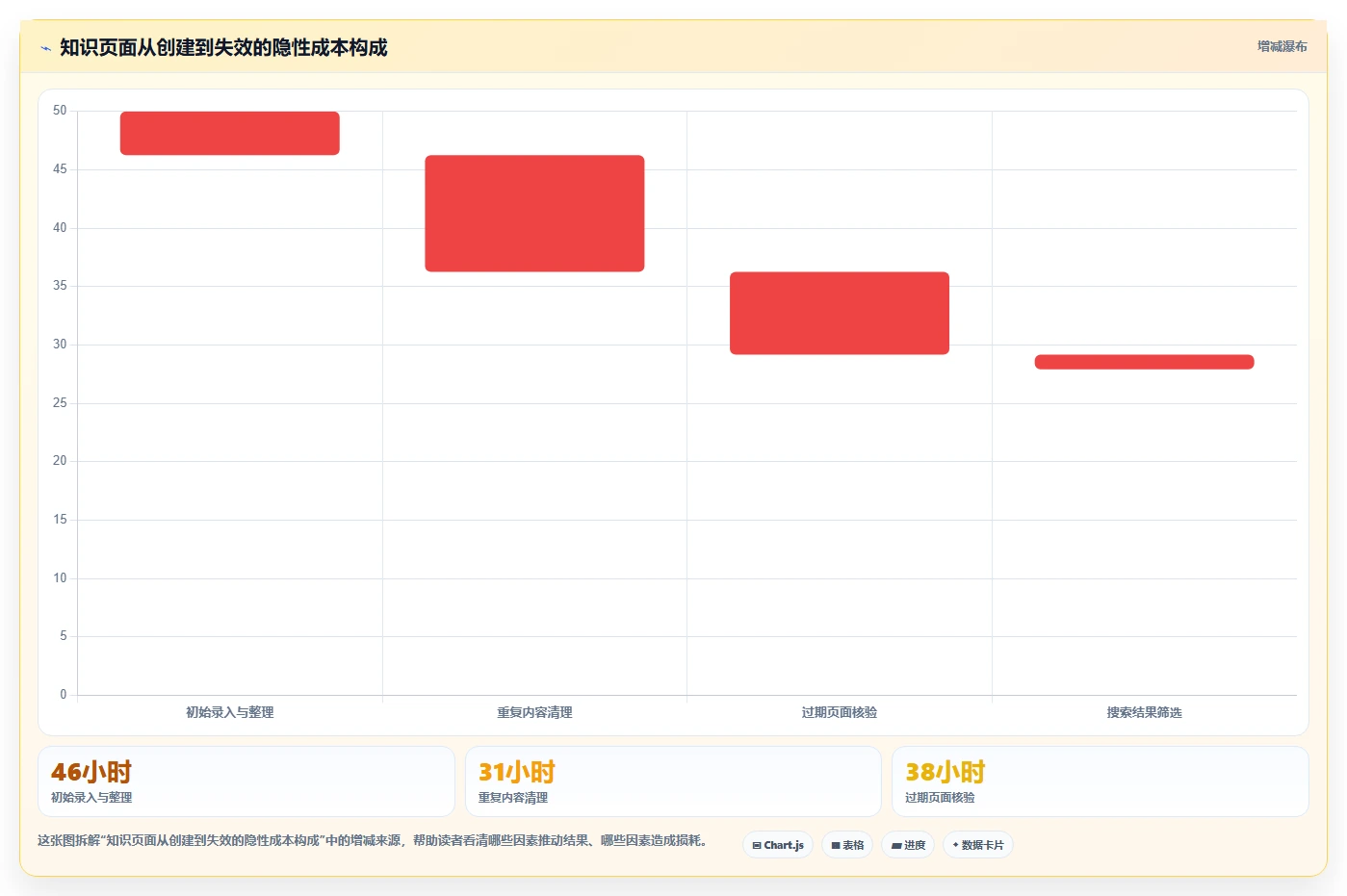Open the 46小时 stat card

coord(246,781)
